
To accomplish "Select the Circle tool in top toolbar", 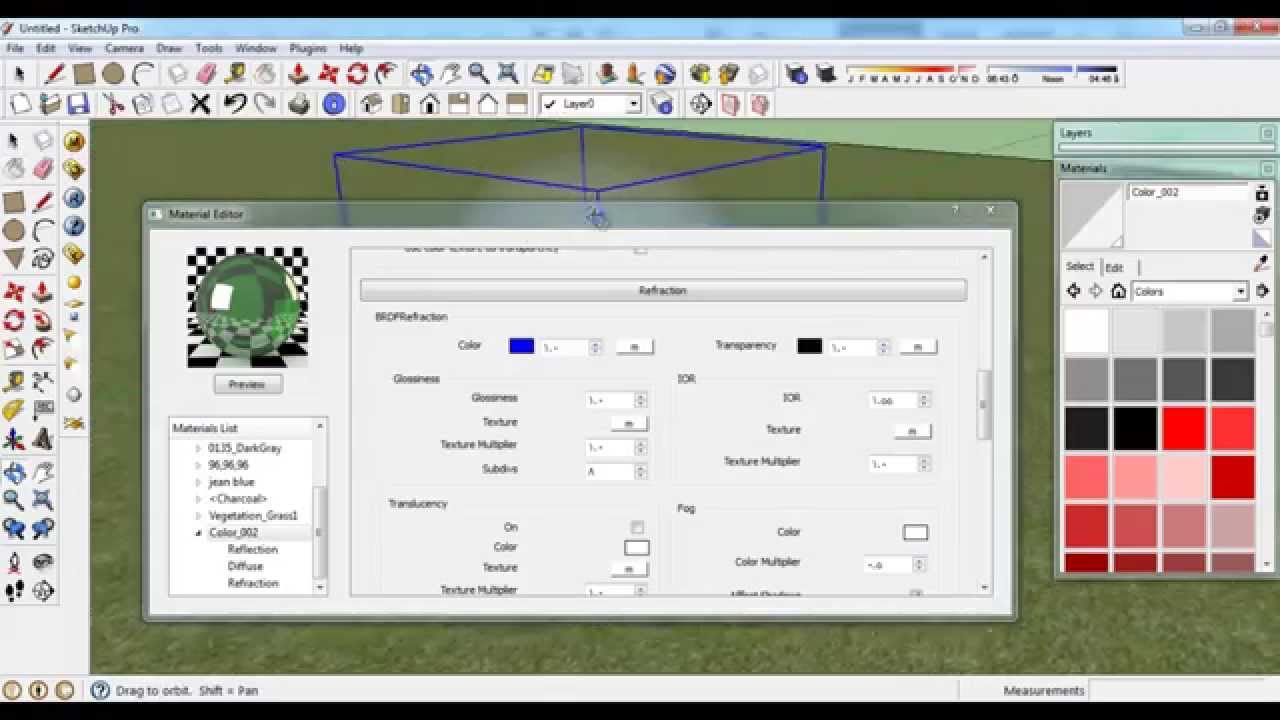I will 113,74.
